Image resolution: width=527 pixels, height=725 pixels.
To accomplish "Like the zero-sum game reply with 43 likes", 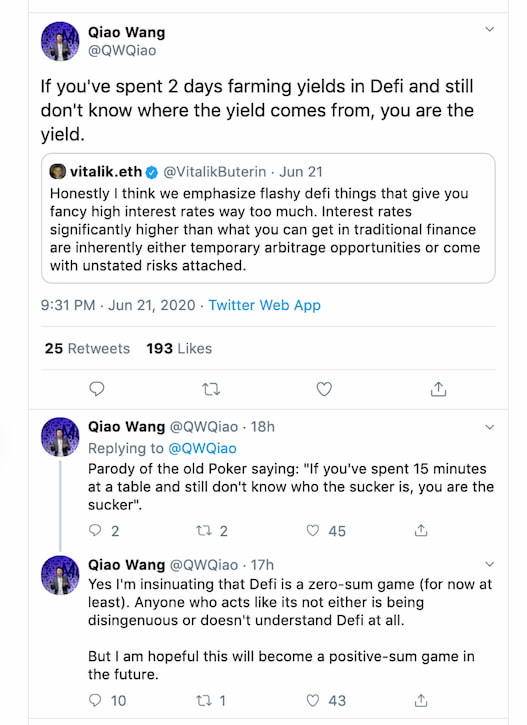I will point(313,700).
